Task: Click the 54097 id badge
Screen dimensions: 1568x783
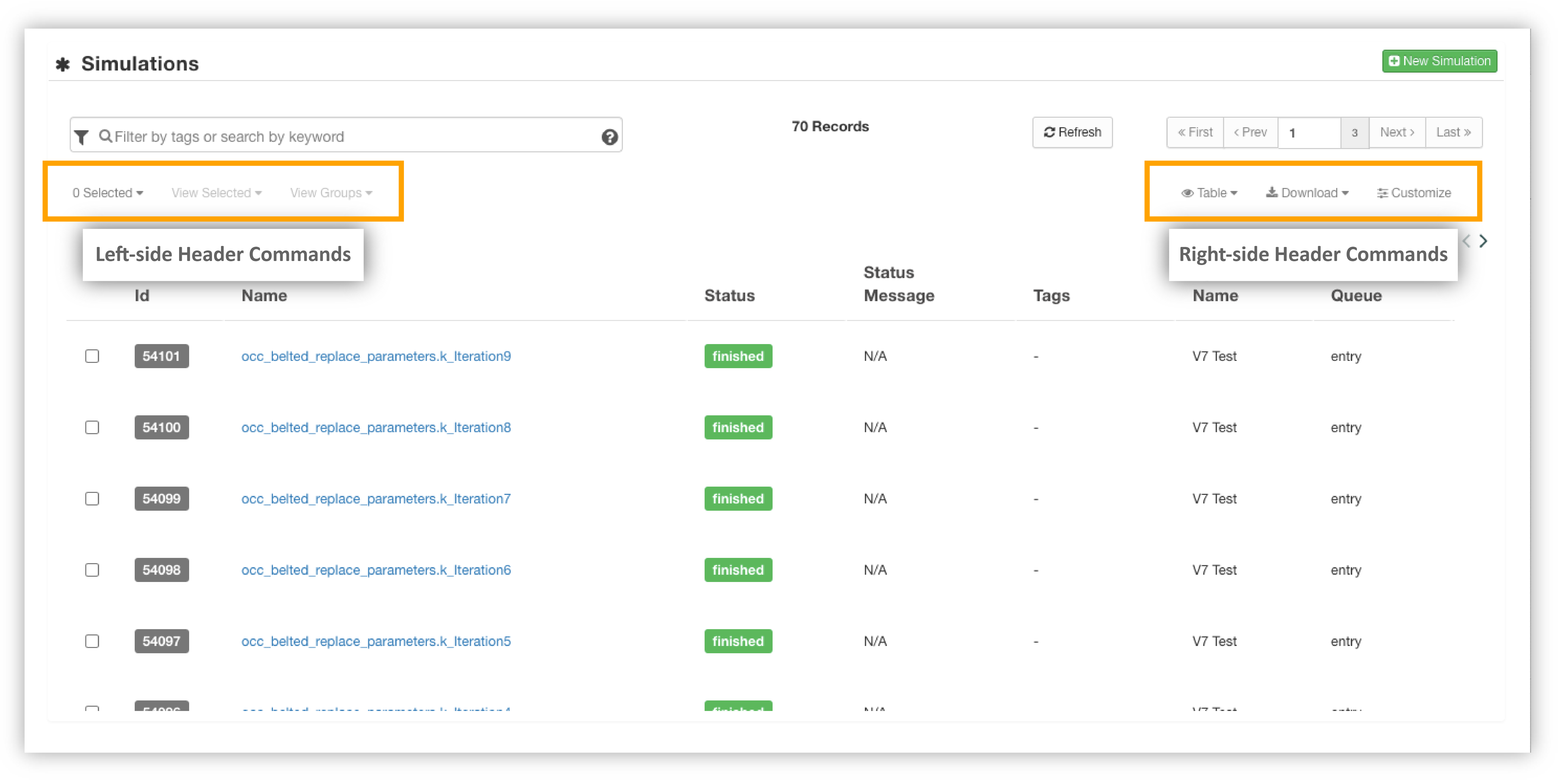Action: 161,641
